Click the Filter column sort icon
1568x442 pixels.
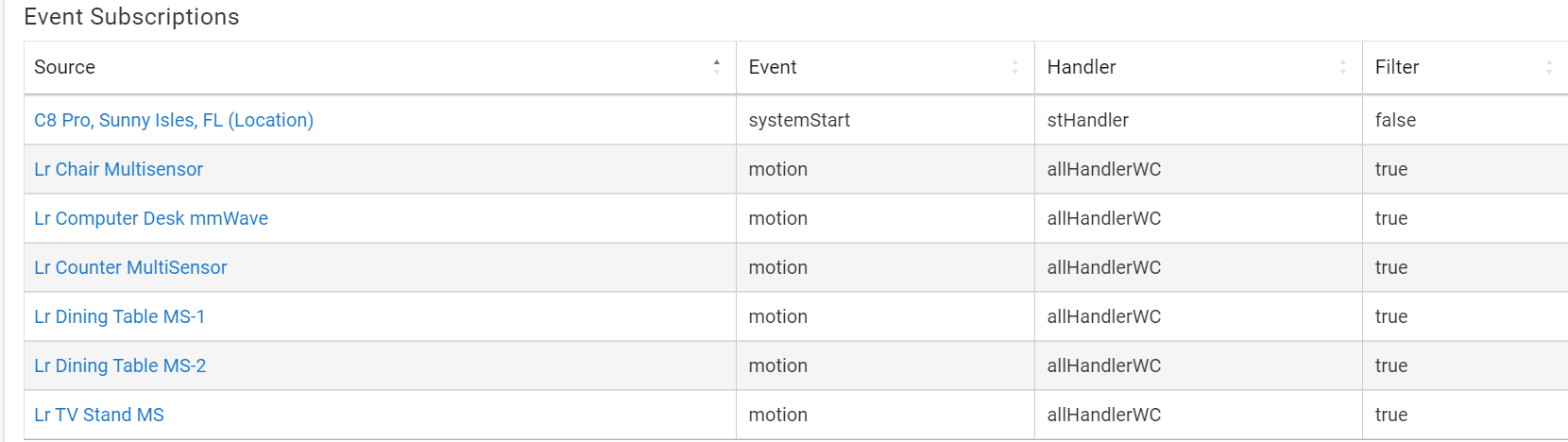pos(1548,67)
